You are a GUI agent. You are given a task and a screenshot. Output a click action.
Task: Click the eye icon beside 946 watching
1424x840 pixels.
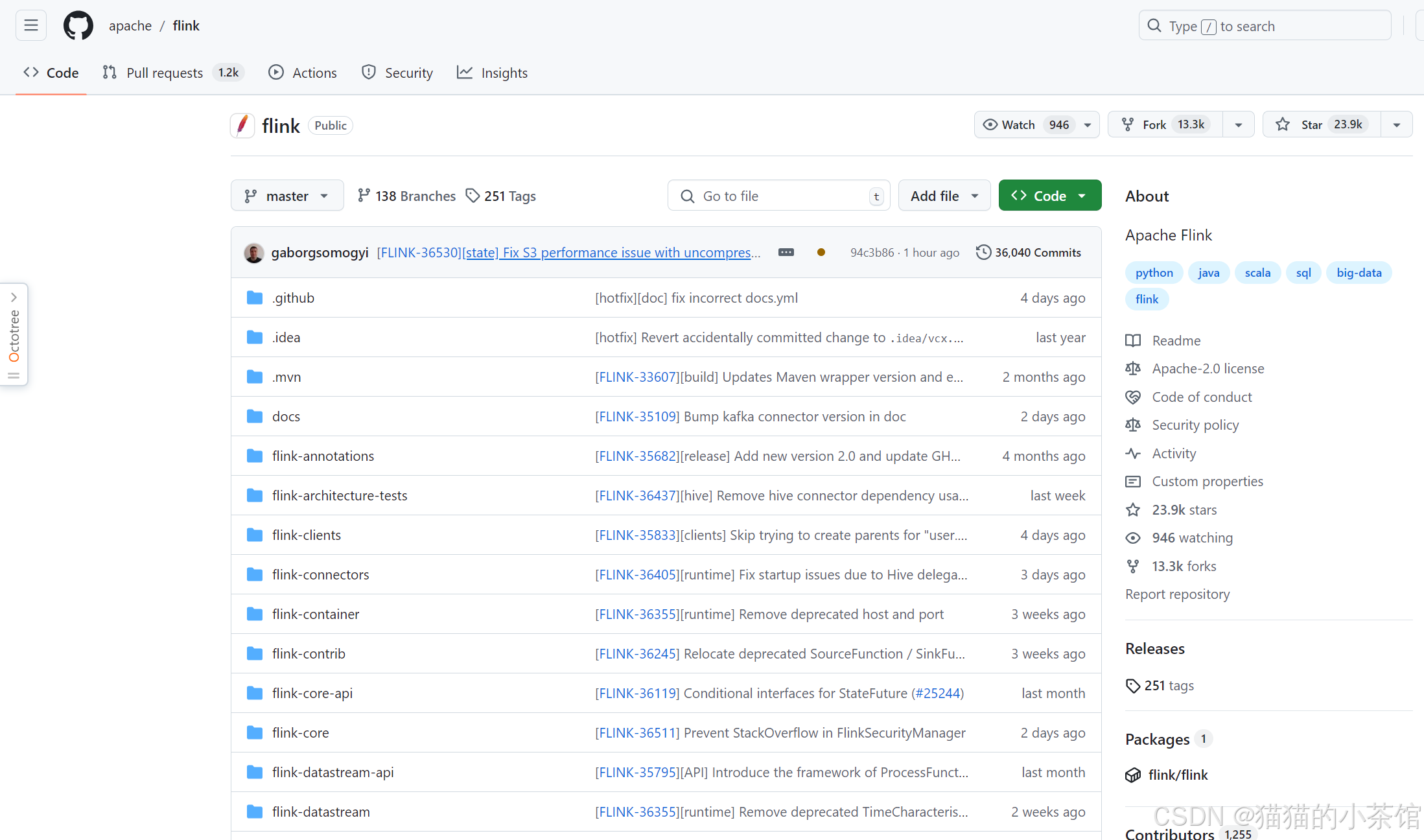point(1133,537)
